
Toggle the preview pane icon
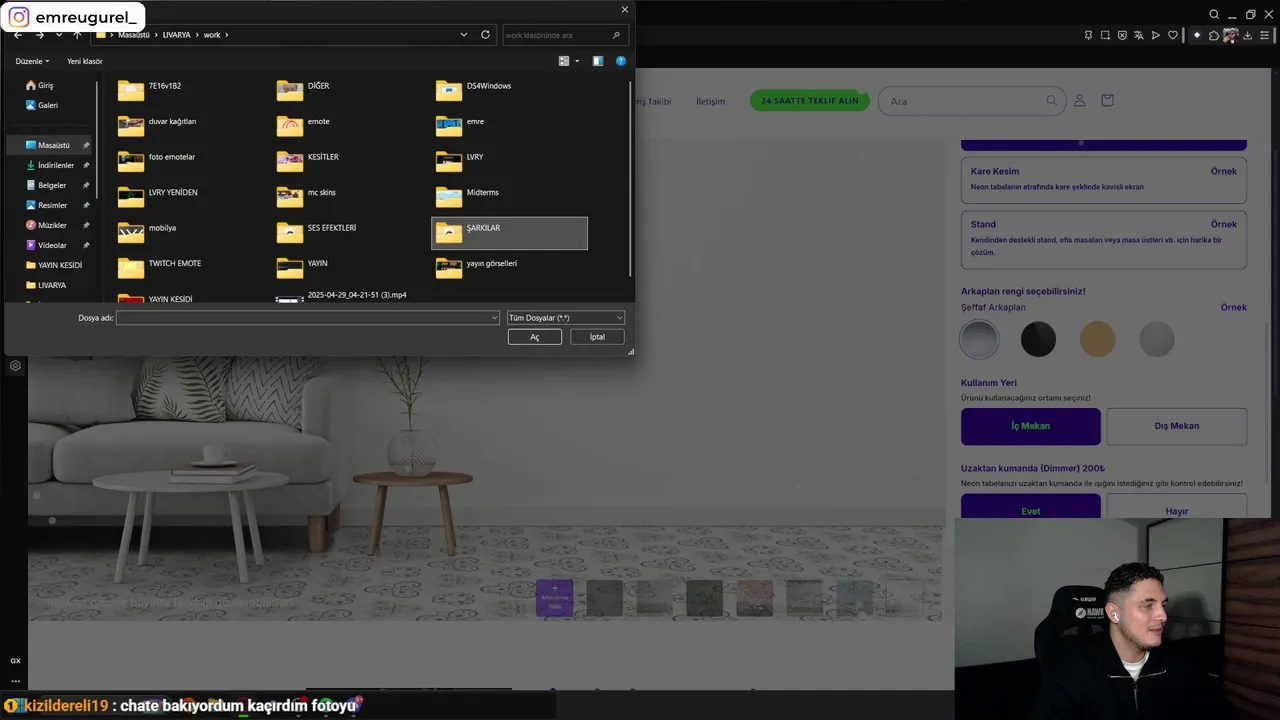tap(598, 61)
